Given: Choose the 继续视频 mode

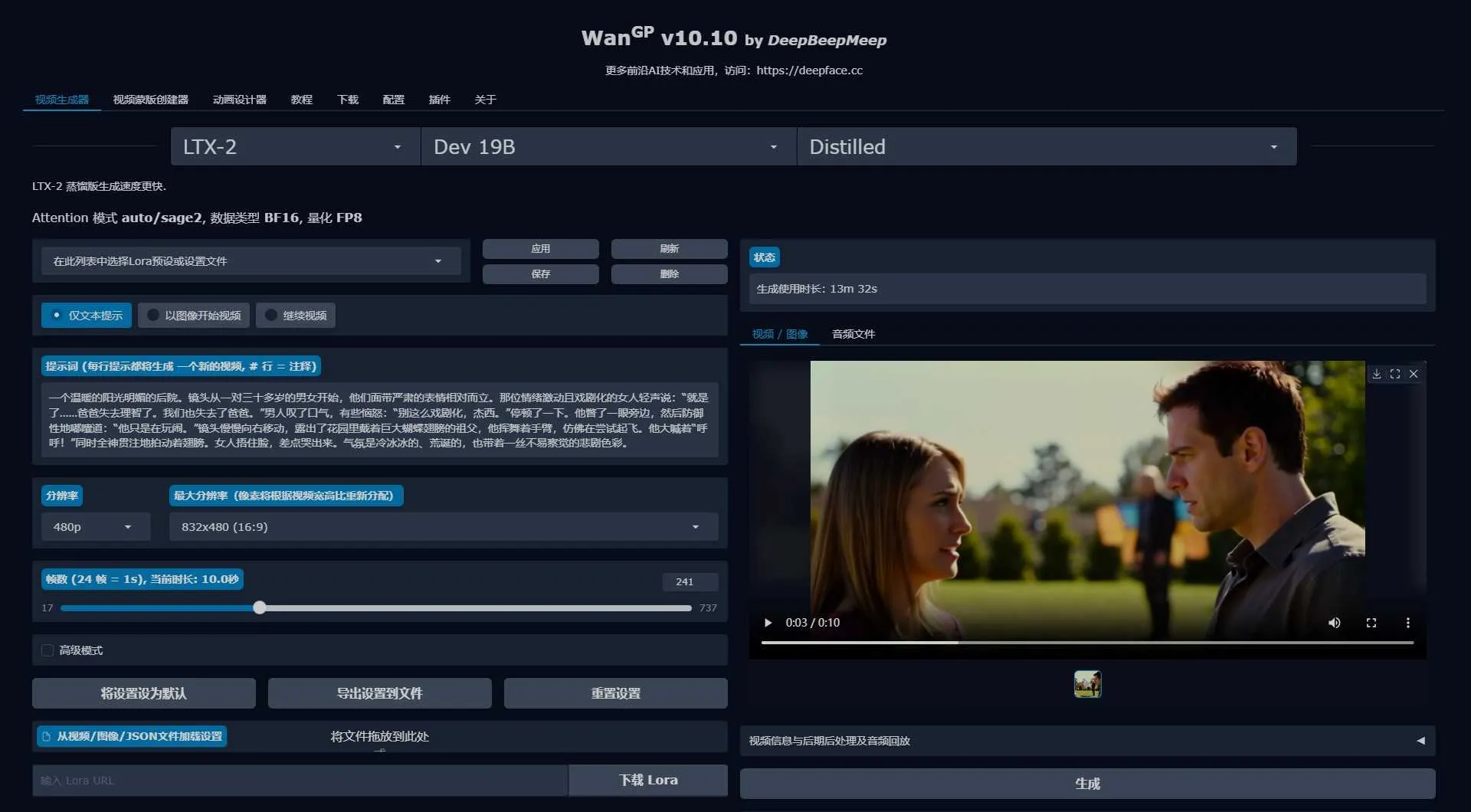Looking at the screenshot, I should coord(295,315).
